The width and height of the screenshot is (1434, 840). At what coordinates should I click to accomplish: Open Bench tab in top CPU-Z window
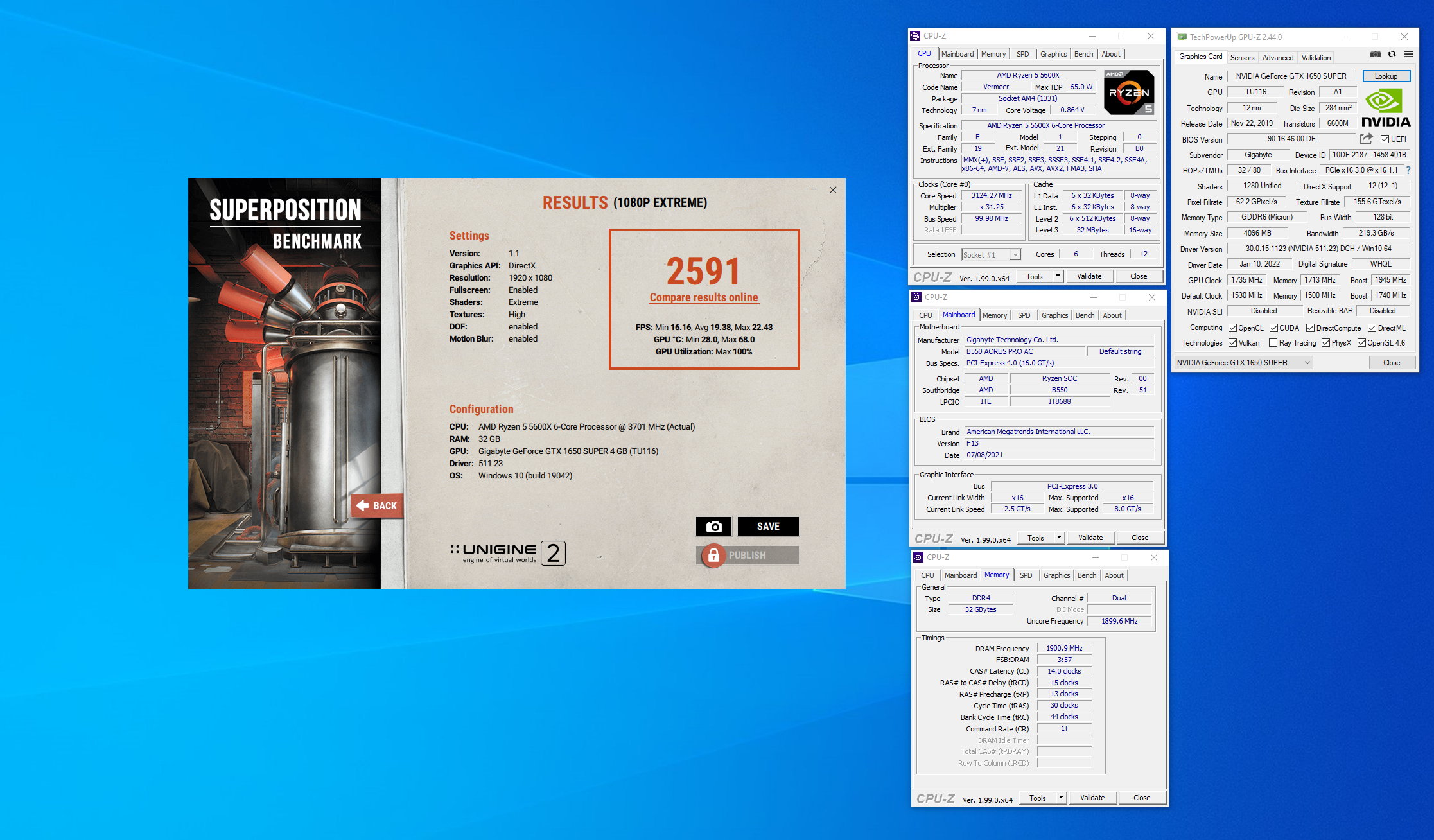(1084, 54)
